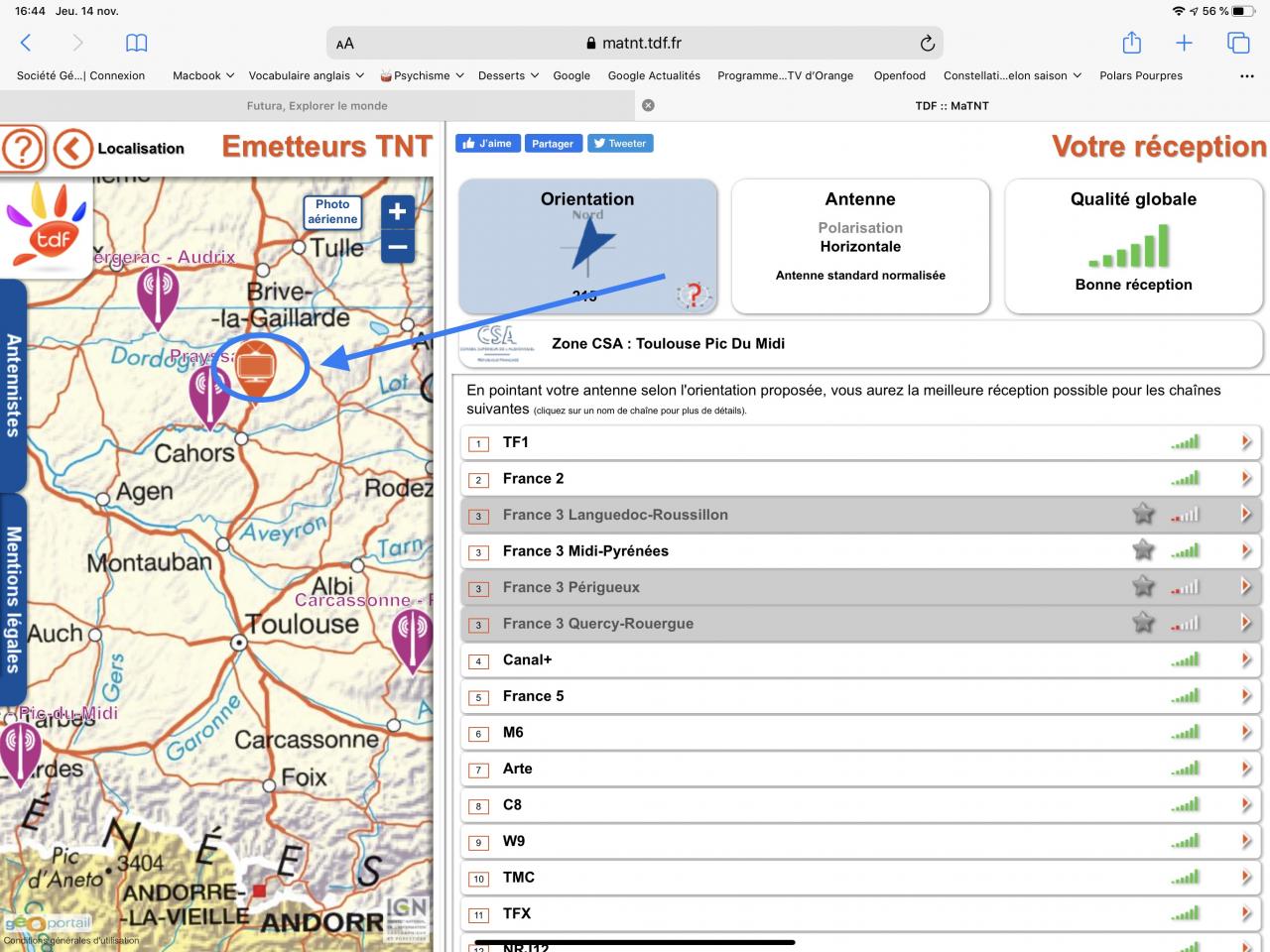Go back using Safari's back arrow

point(26,43)
